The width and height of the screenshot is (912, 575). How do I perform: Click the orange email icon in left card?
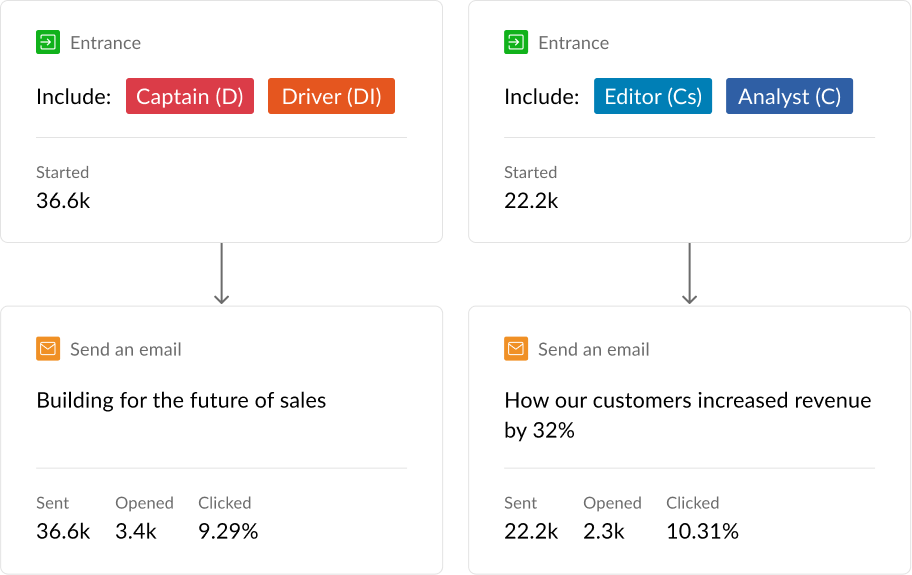pos(48,349)
